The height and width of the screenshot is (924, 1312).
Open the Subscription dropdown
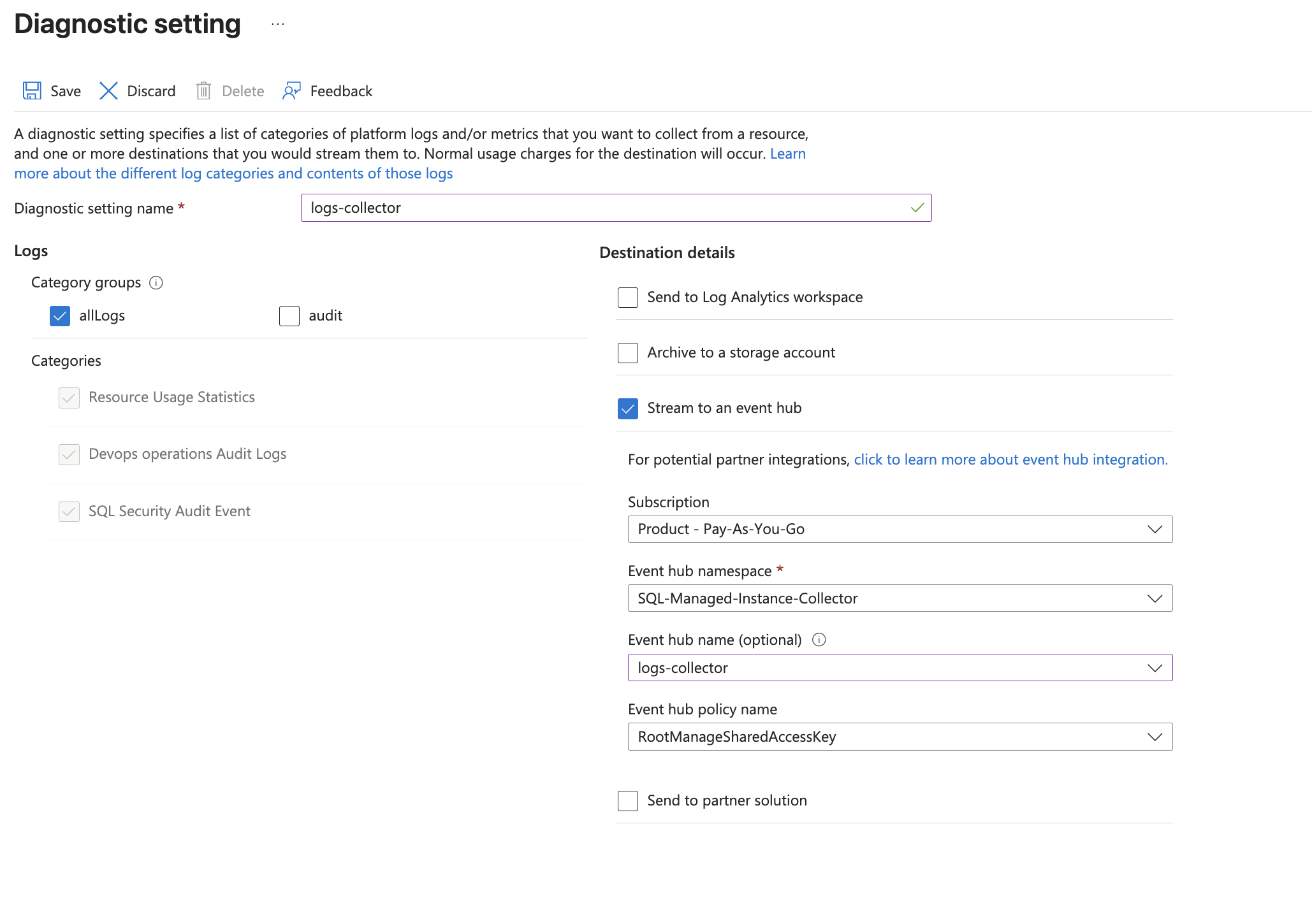click(900, 530)
